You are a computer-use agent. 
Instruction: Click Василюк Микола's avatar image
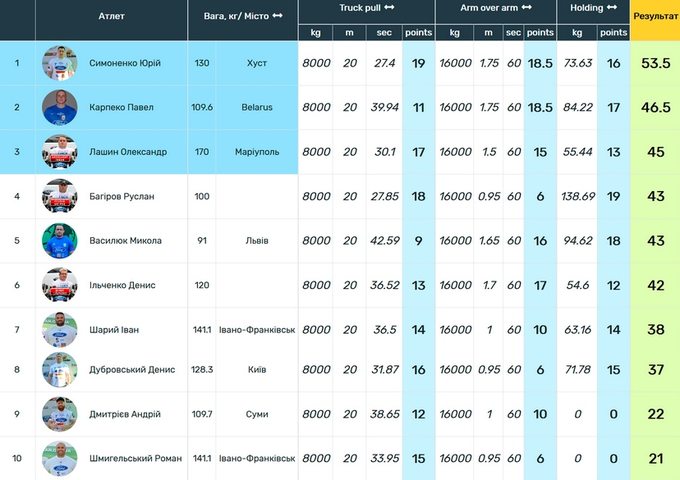point(59,240)
